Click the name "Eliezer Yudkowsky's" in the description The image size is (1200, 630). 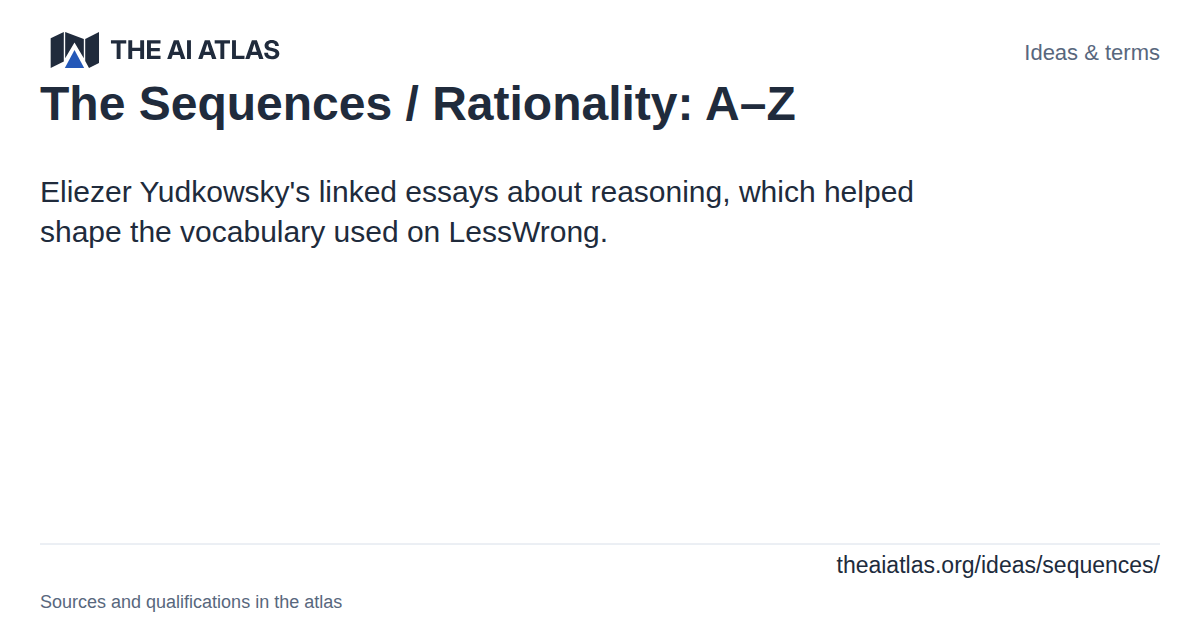tap(175, 192)
